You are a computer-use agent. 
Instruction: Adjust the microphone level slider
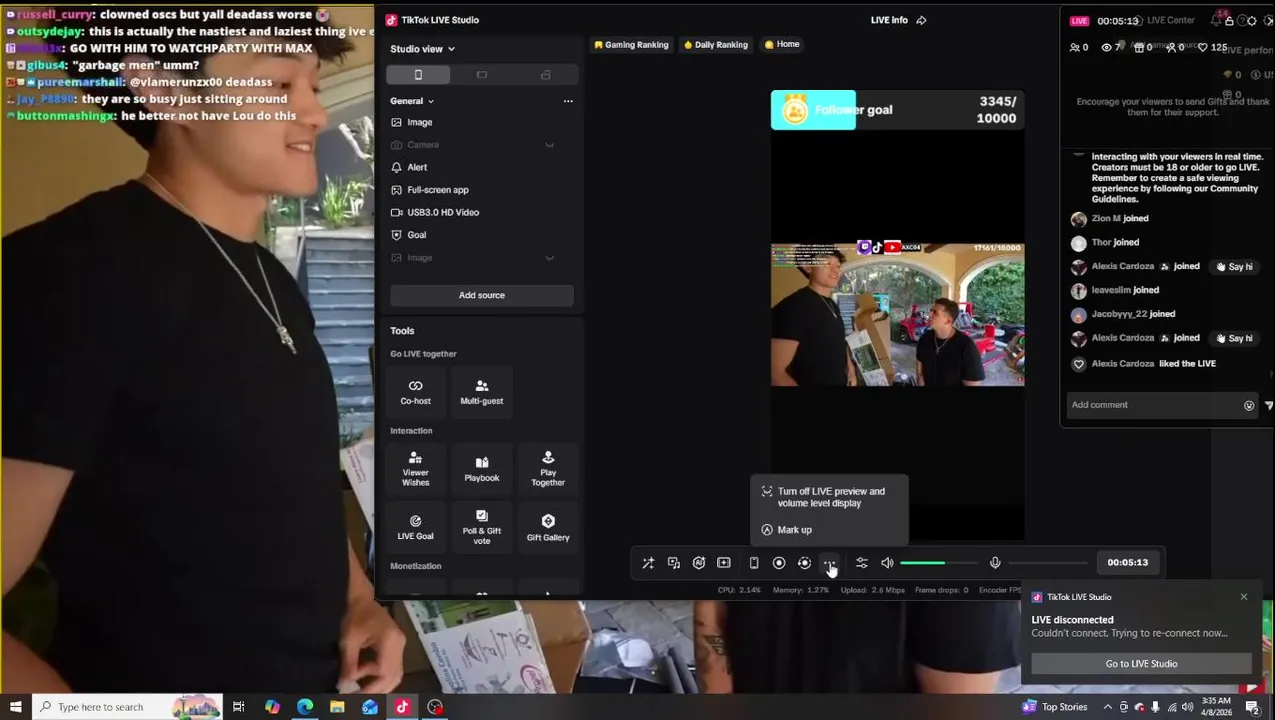point(1047,563)
